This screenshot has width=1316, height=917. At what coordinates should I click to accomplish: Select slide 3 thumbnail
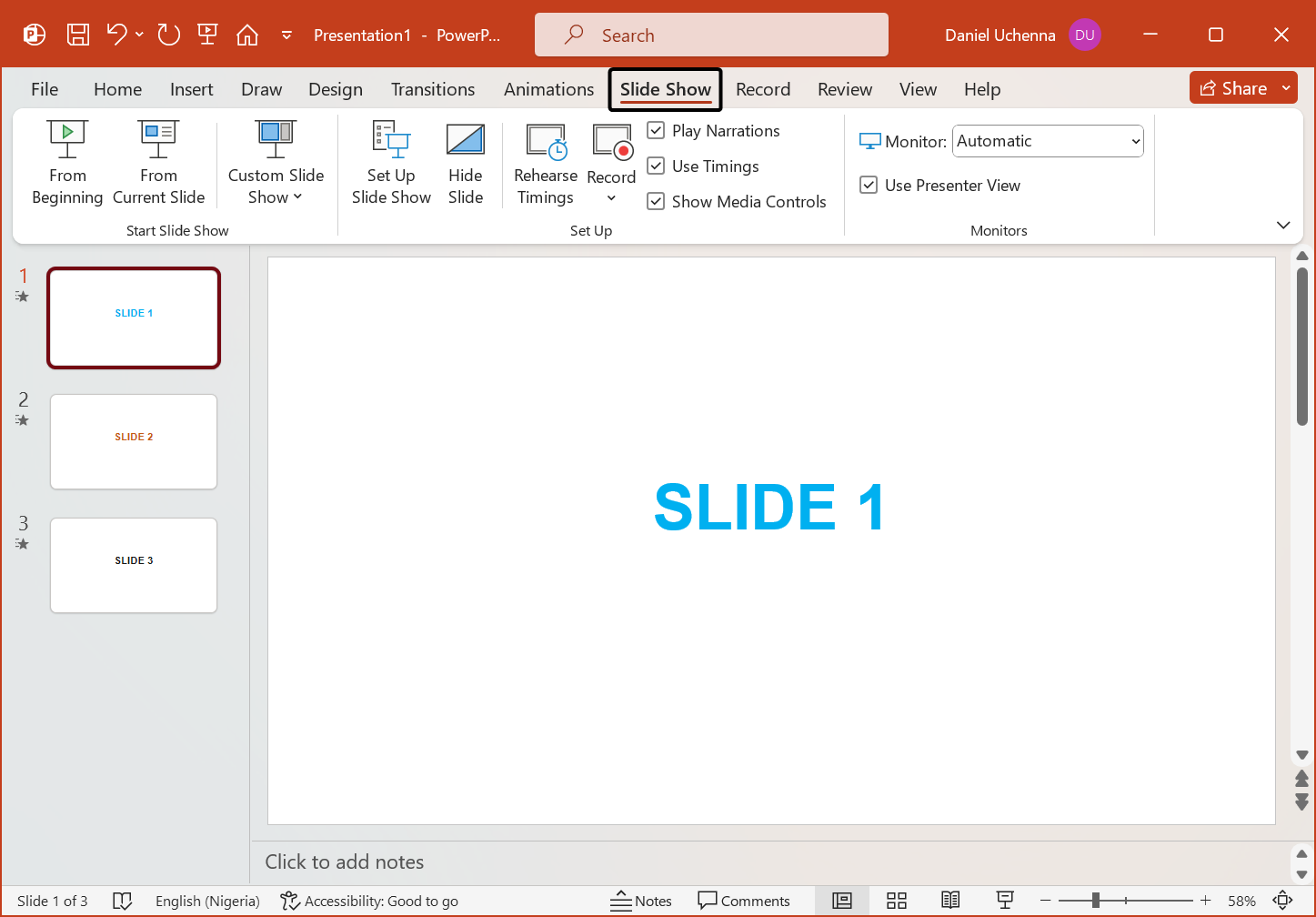[x=133, y=565]
